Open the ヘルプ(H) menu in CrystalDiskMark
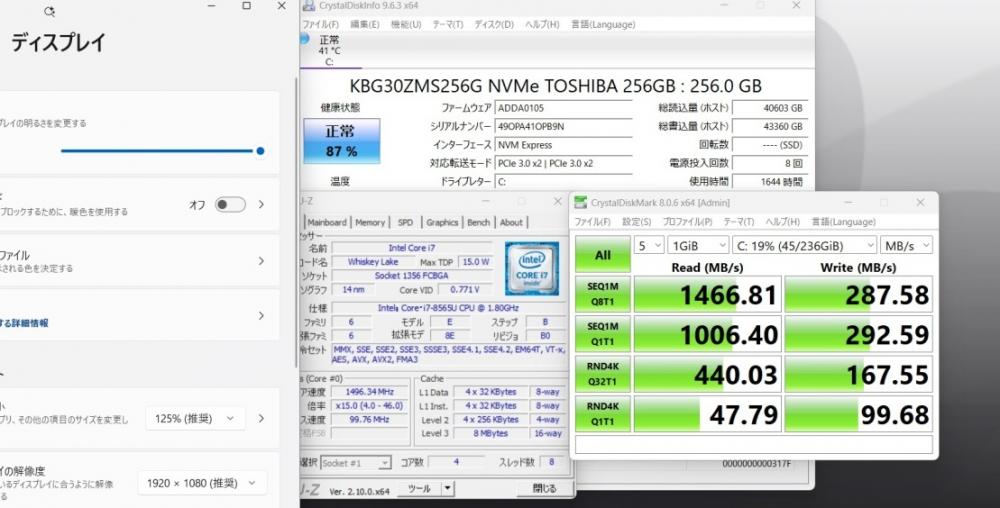This screenshot has height=508, width=1000. pos(783,222)
